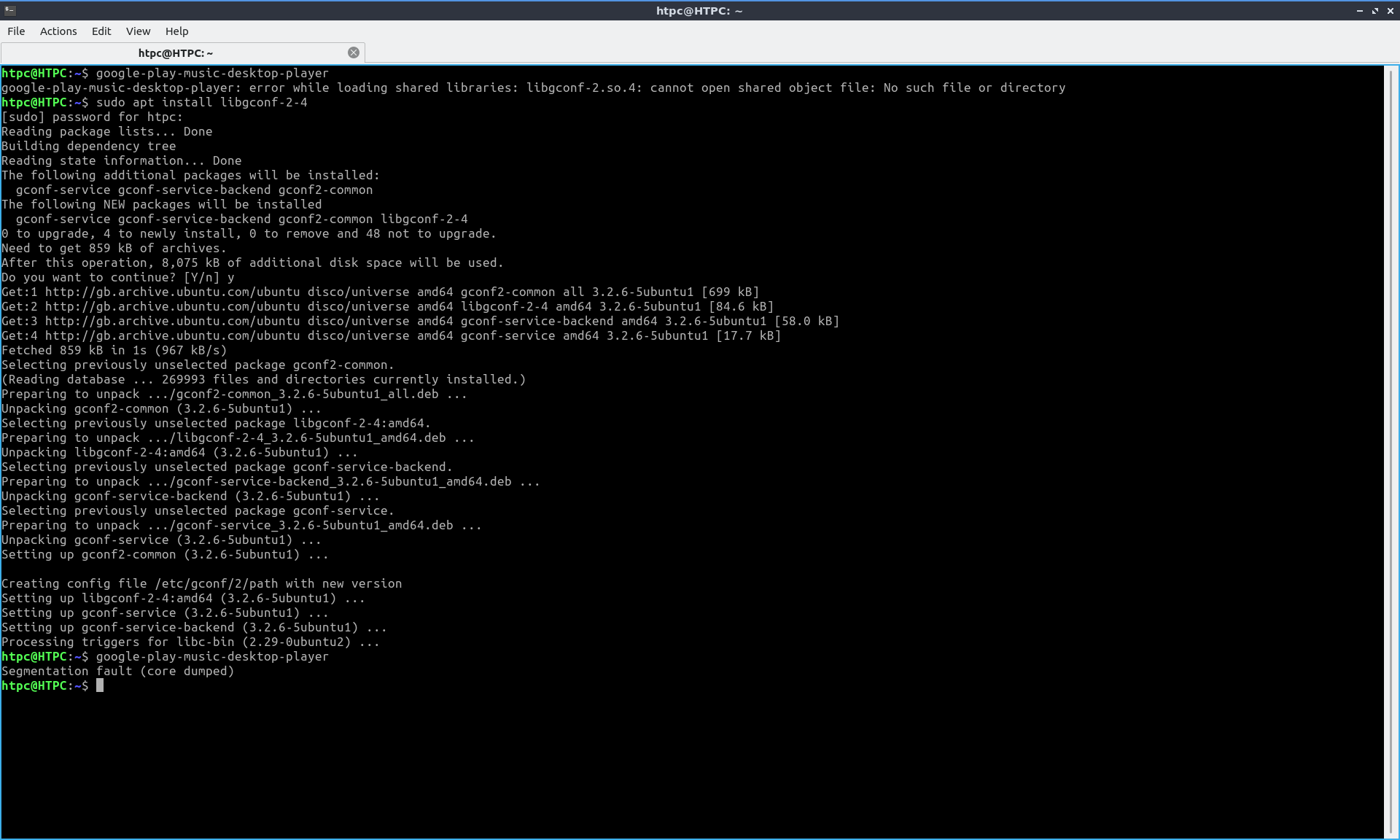
Task: Click the 'Do you want to continue? [Y/n] y' line
Action: coord(118,277)
